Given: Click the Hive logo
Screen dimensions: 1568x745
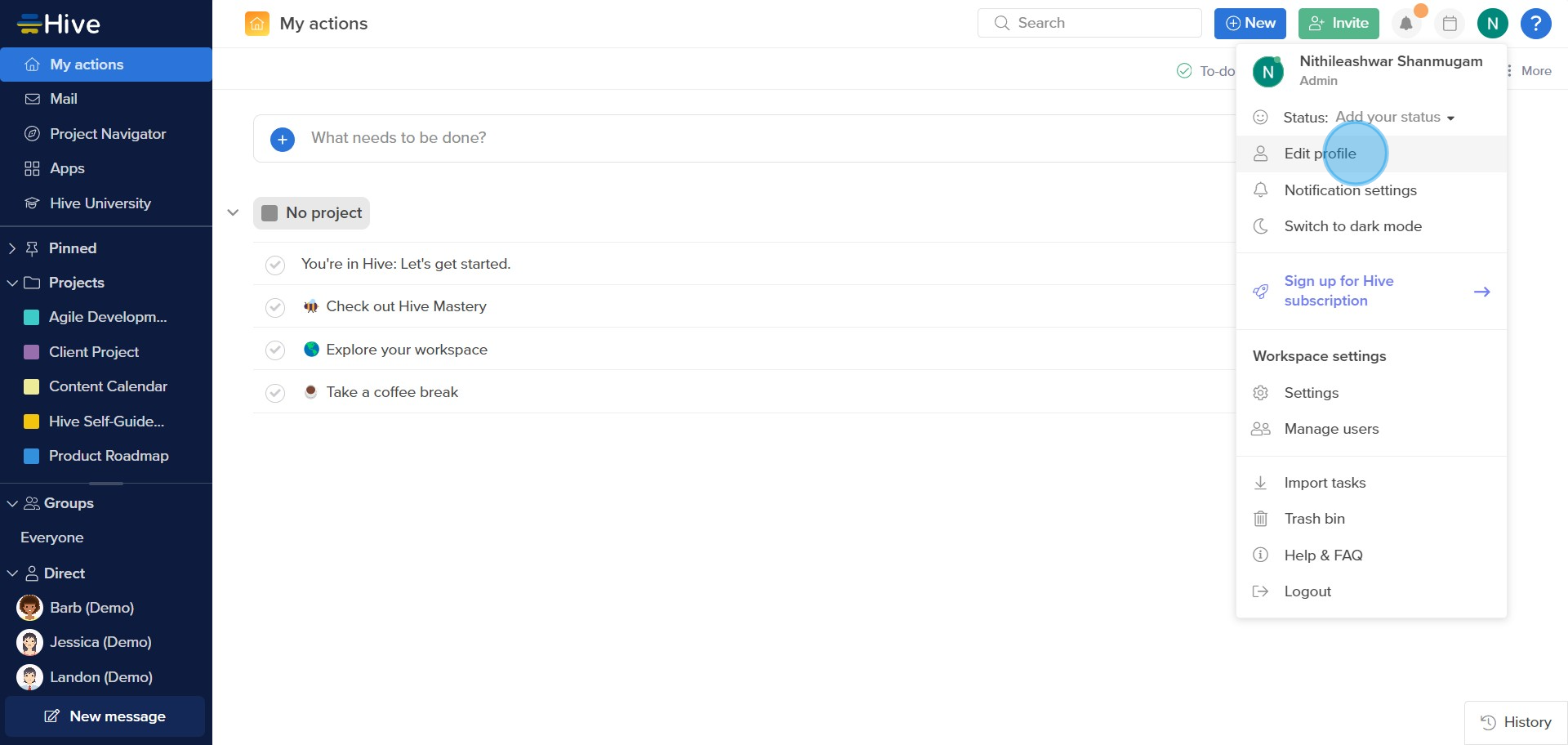Looking at the screenshot, I should tap(59, 24).
